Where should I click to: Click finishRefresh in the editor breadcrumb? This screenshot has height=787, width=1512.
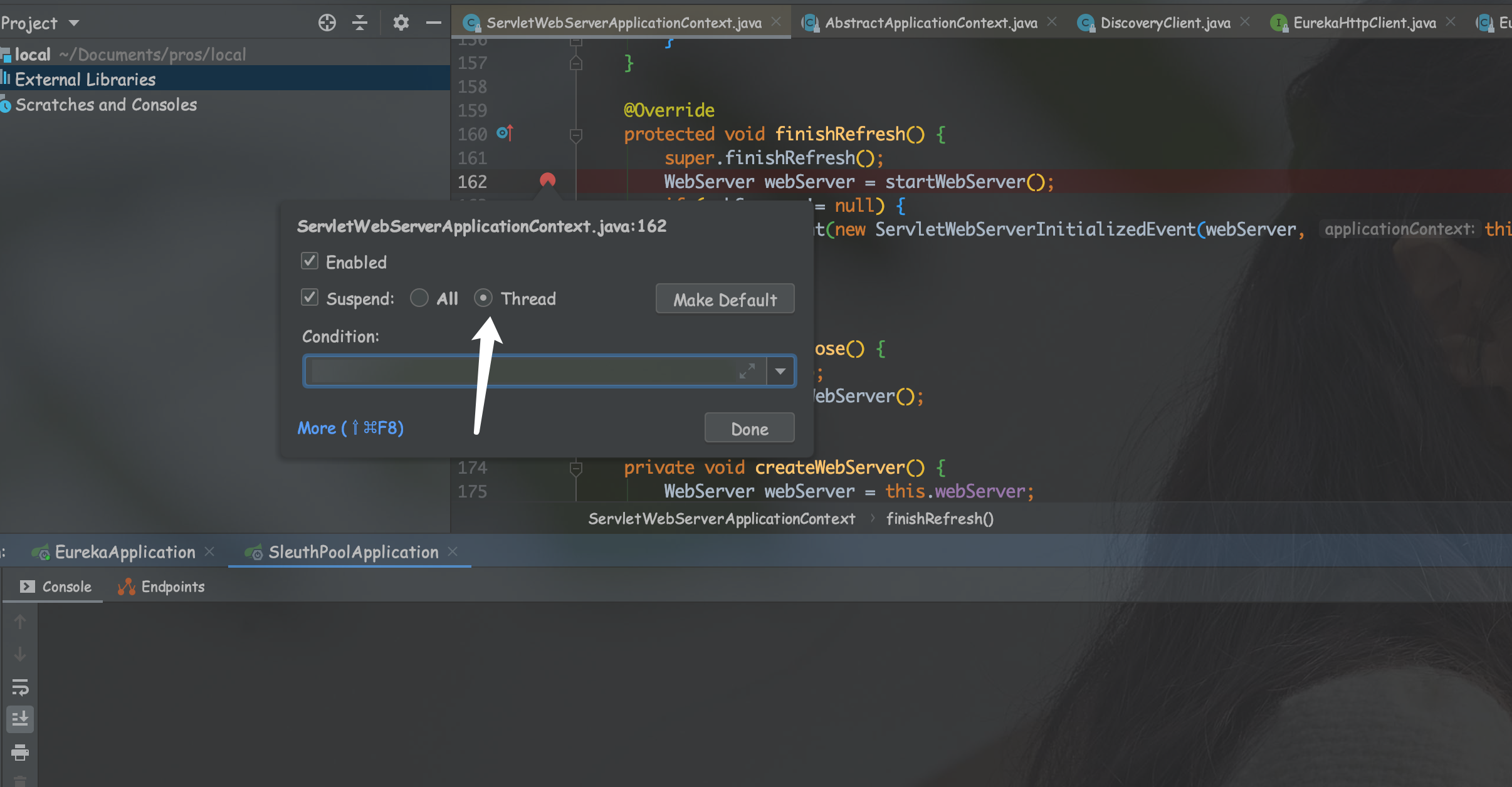(x=939, y=518)
